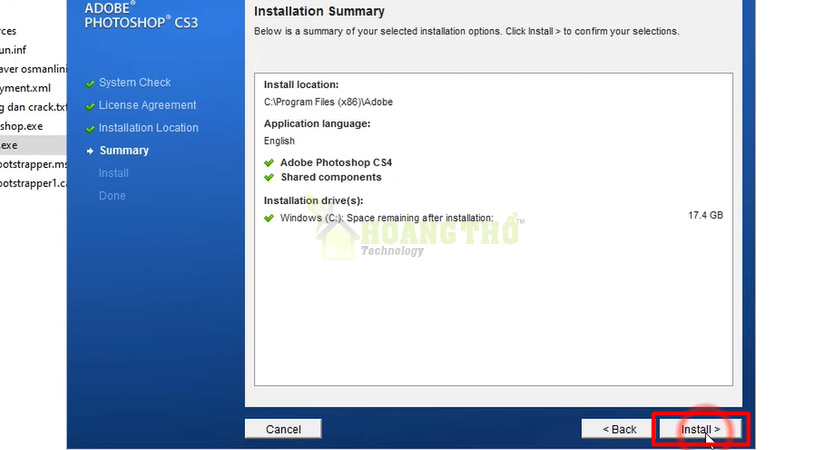Click the License Agreement green checkmark
Screen dimensions: 820x450
pyautogui.click(x=90, y=106)
